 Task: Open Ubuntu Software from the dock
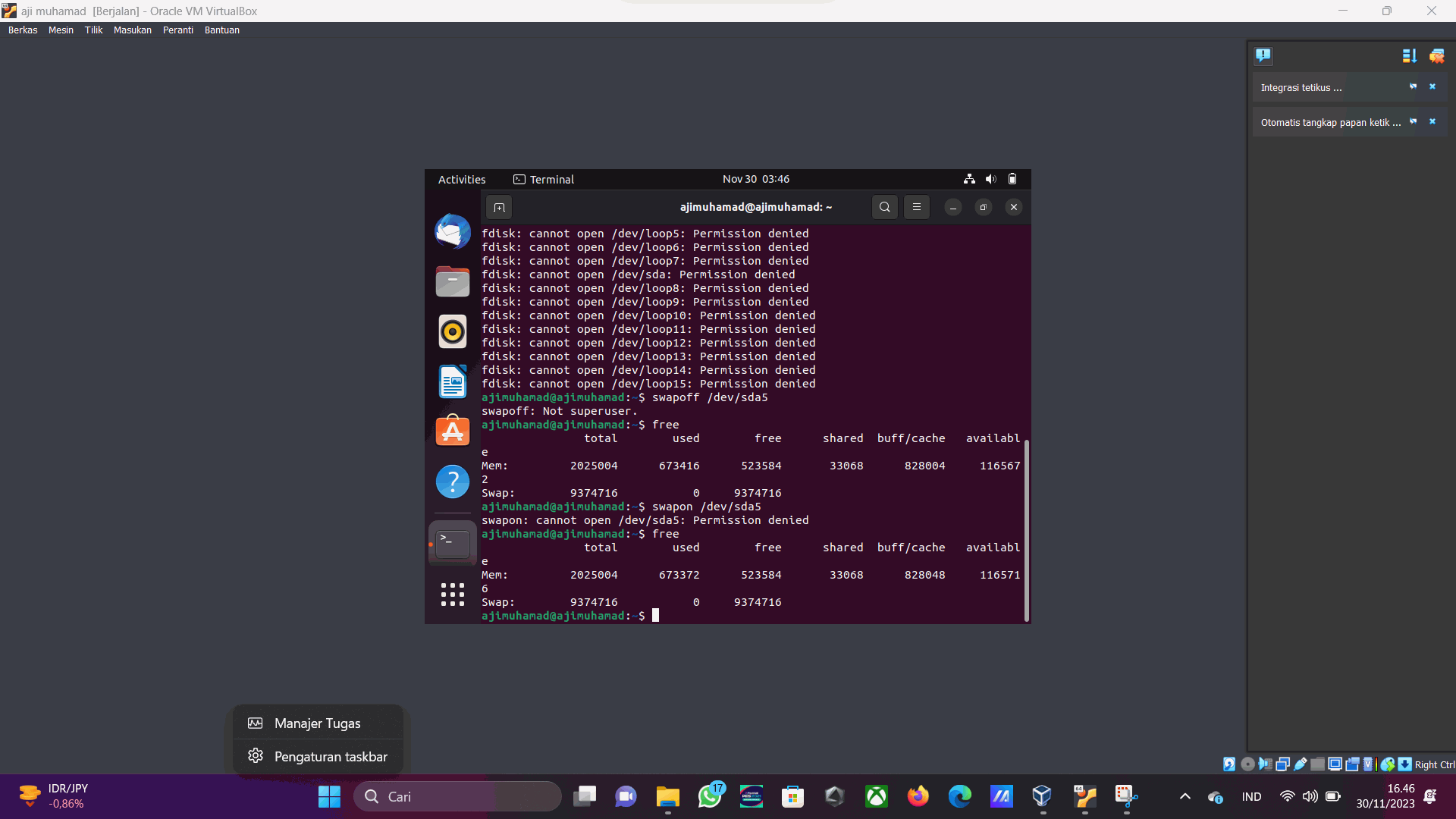click(453, 431)
